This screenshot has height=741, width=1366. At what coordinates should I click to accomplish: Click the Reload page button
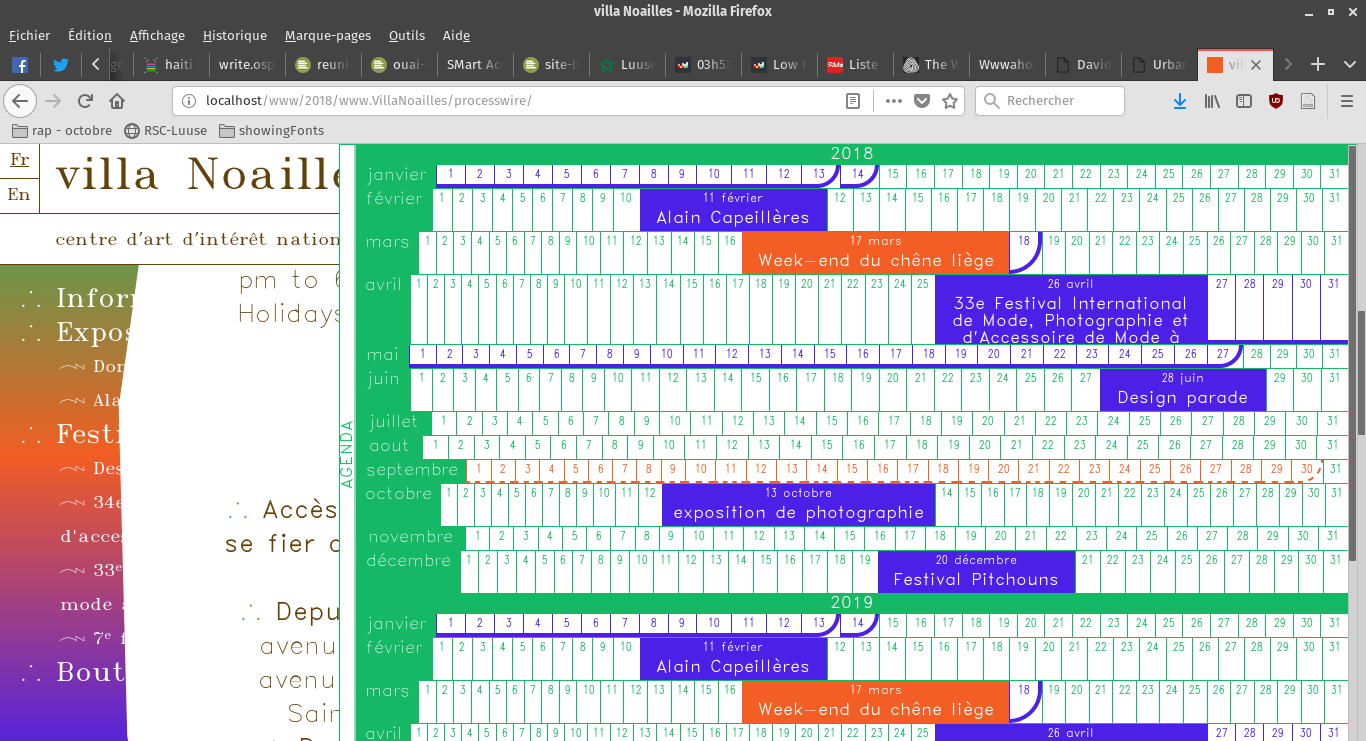click(85, 101)
